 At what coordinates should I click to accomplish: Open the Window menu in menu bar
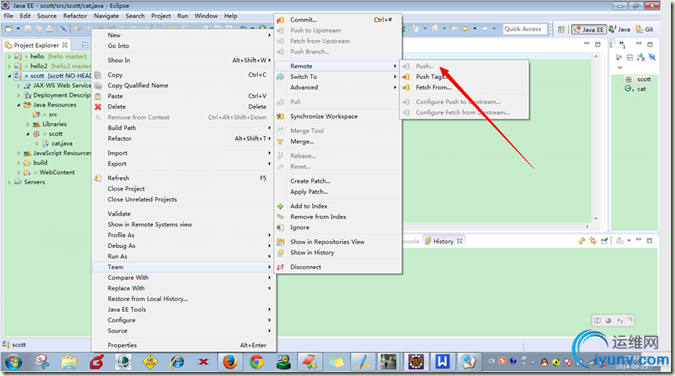pyautogui.click(x=206, y=16)
